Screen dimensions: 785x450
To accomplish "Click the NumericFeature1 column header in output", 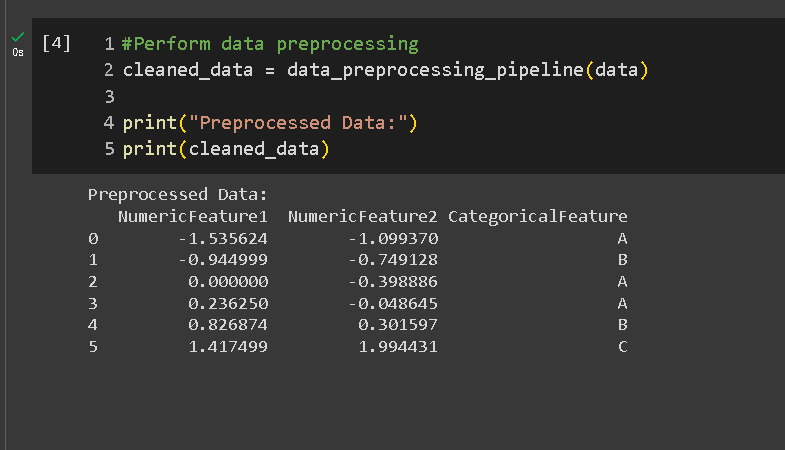I will click(193, 216).
